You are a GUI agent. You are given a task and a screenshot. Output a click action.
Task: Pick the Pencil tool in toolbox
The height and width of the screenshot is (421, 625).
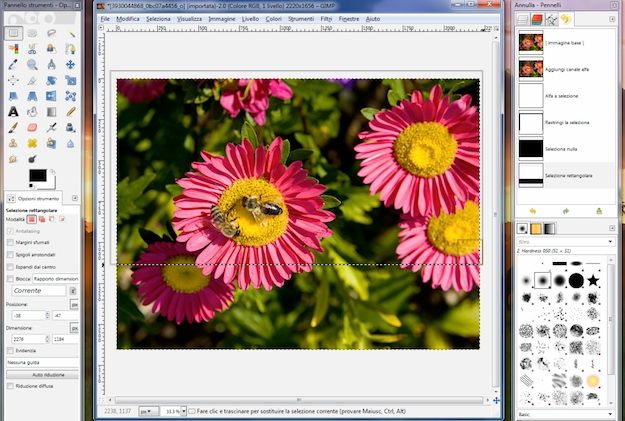click(72, 112)
